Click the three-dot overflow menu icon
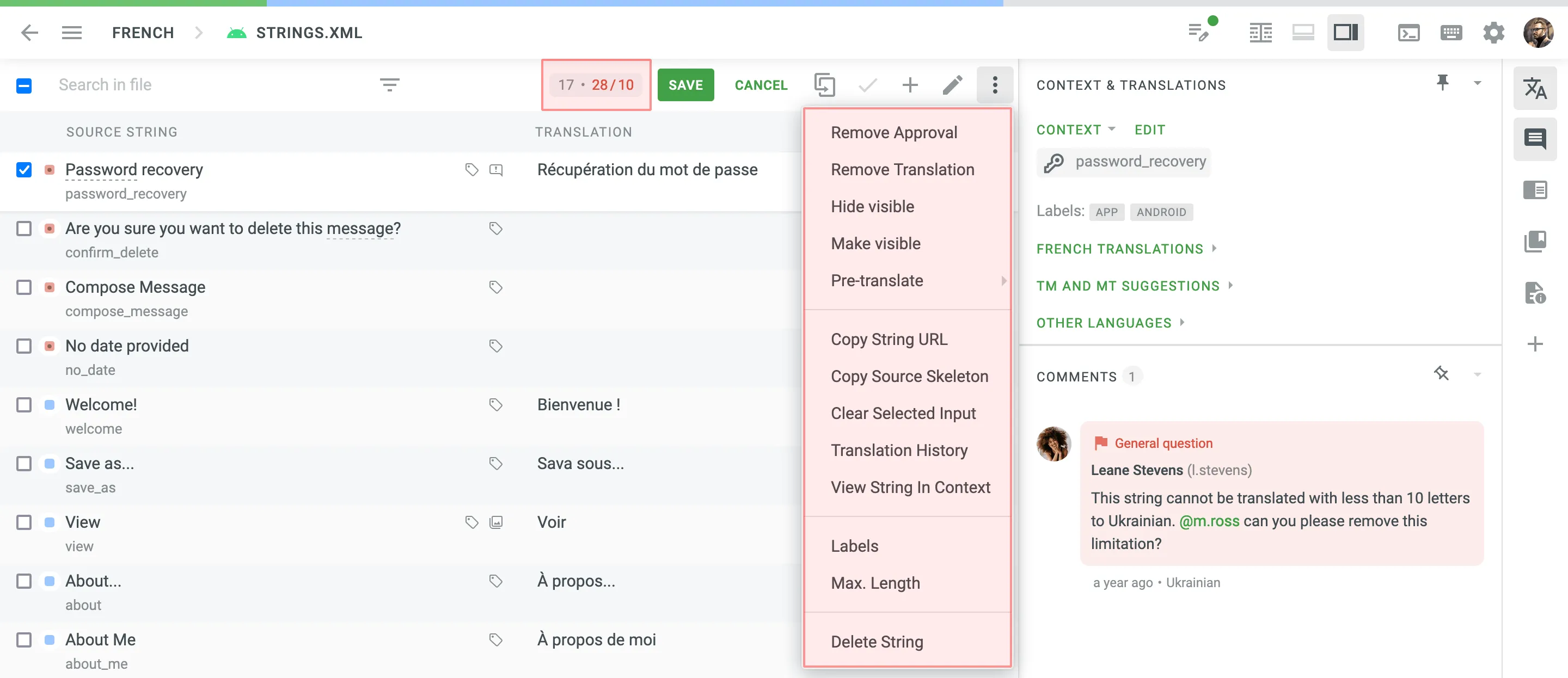 (994, 85)
